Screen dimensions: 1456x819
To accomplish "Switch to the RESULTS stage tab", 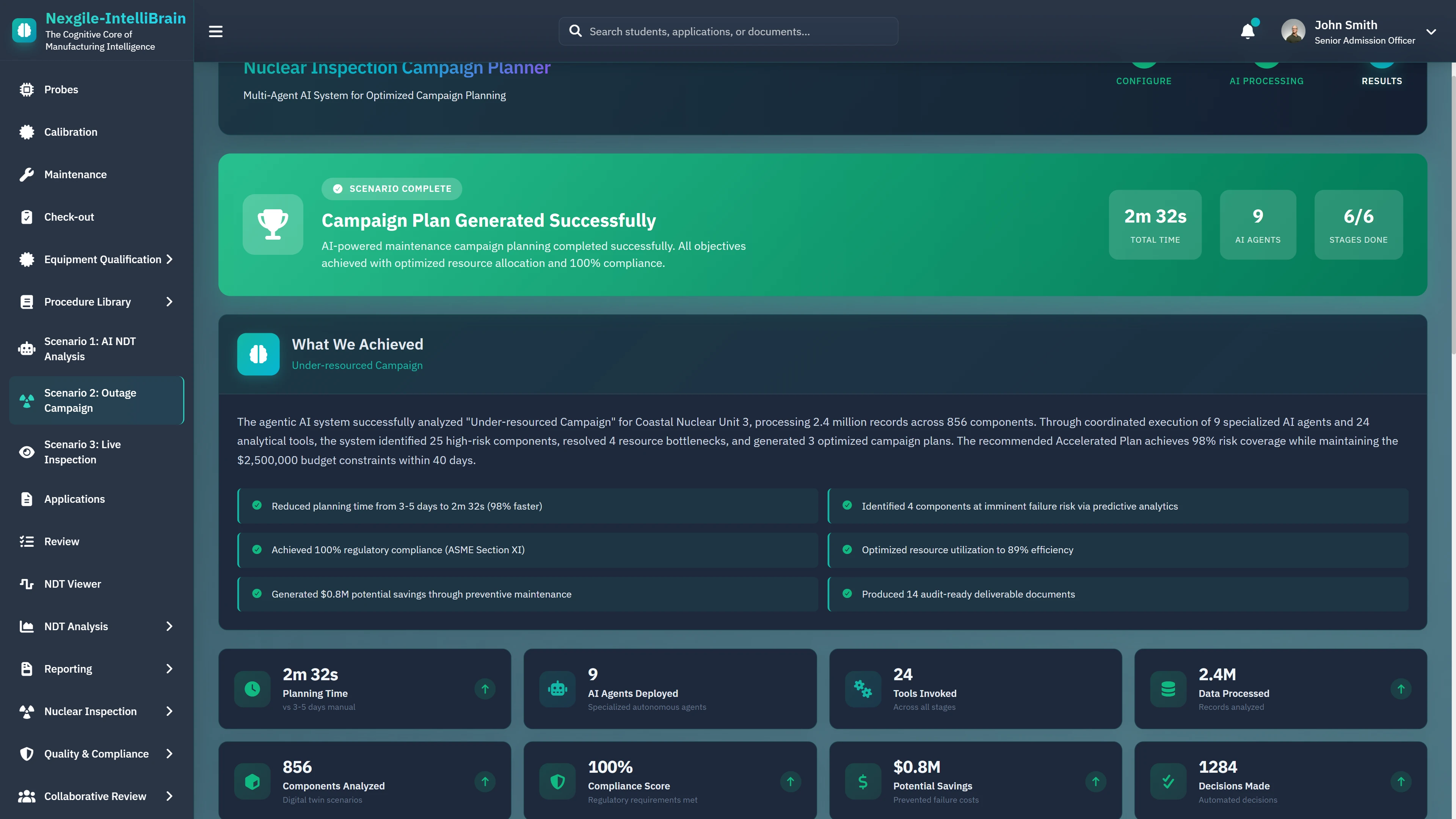I will [1381, 80].
